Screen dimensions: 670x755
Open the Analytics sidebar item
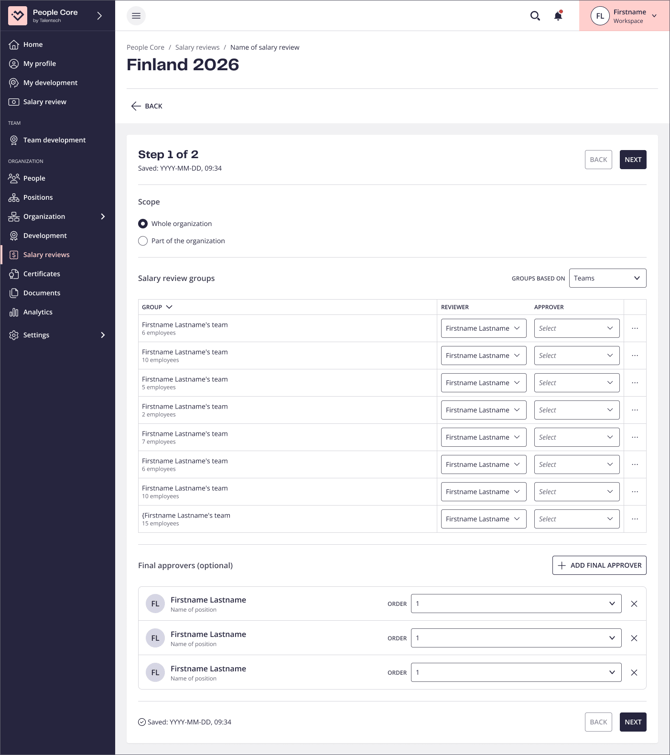(38, 312)
